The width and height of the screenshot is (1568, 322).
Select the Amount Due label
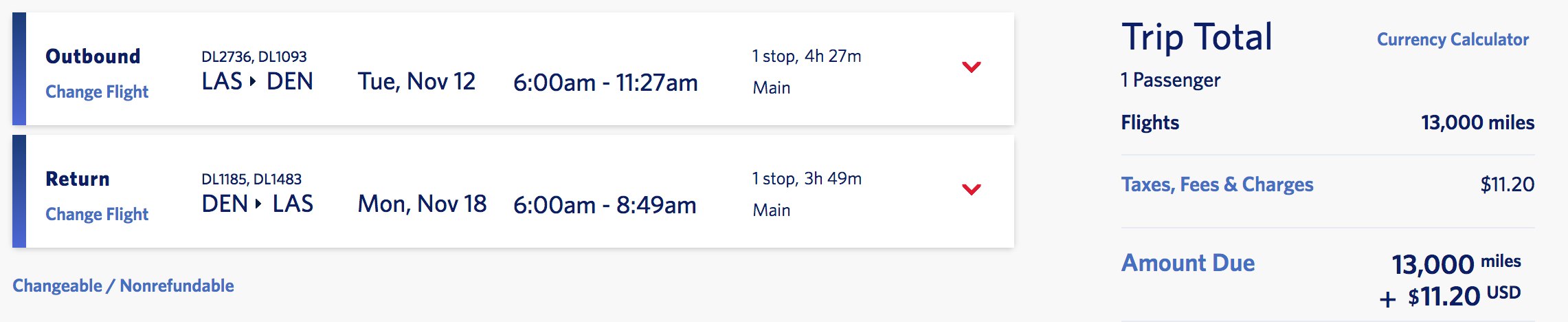1188,263
